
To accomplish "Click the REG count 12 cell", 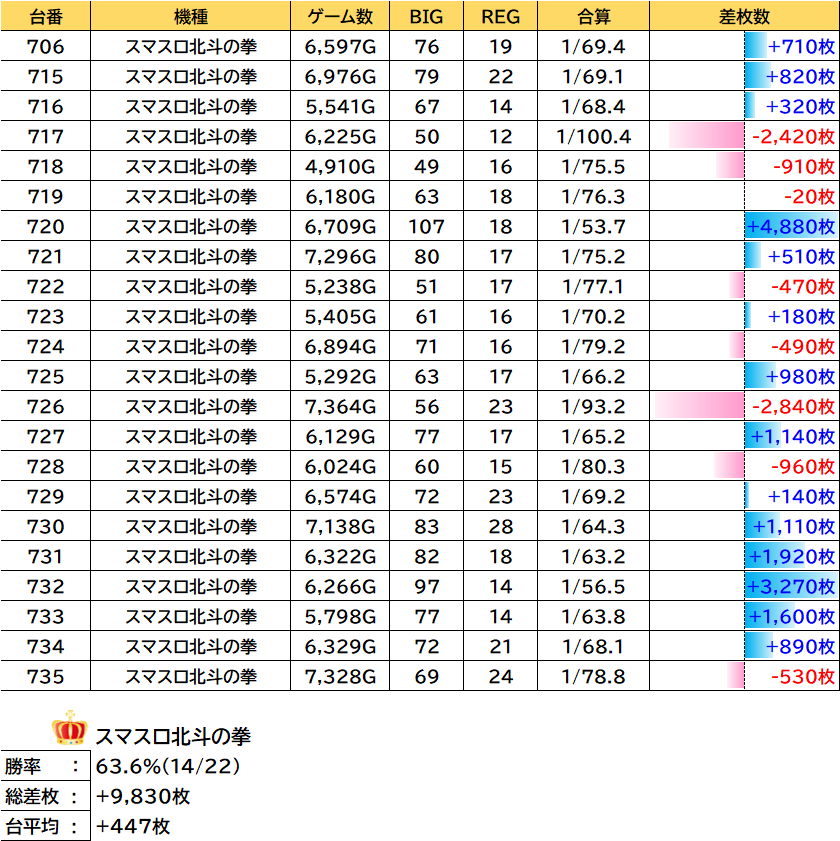I will coord(500,136).
